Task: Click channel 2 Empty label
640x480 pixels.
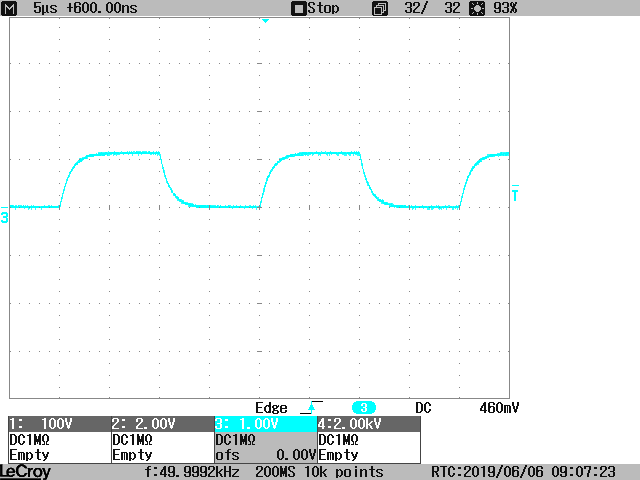Action: 132,455
